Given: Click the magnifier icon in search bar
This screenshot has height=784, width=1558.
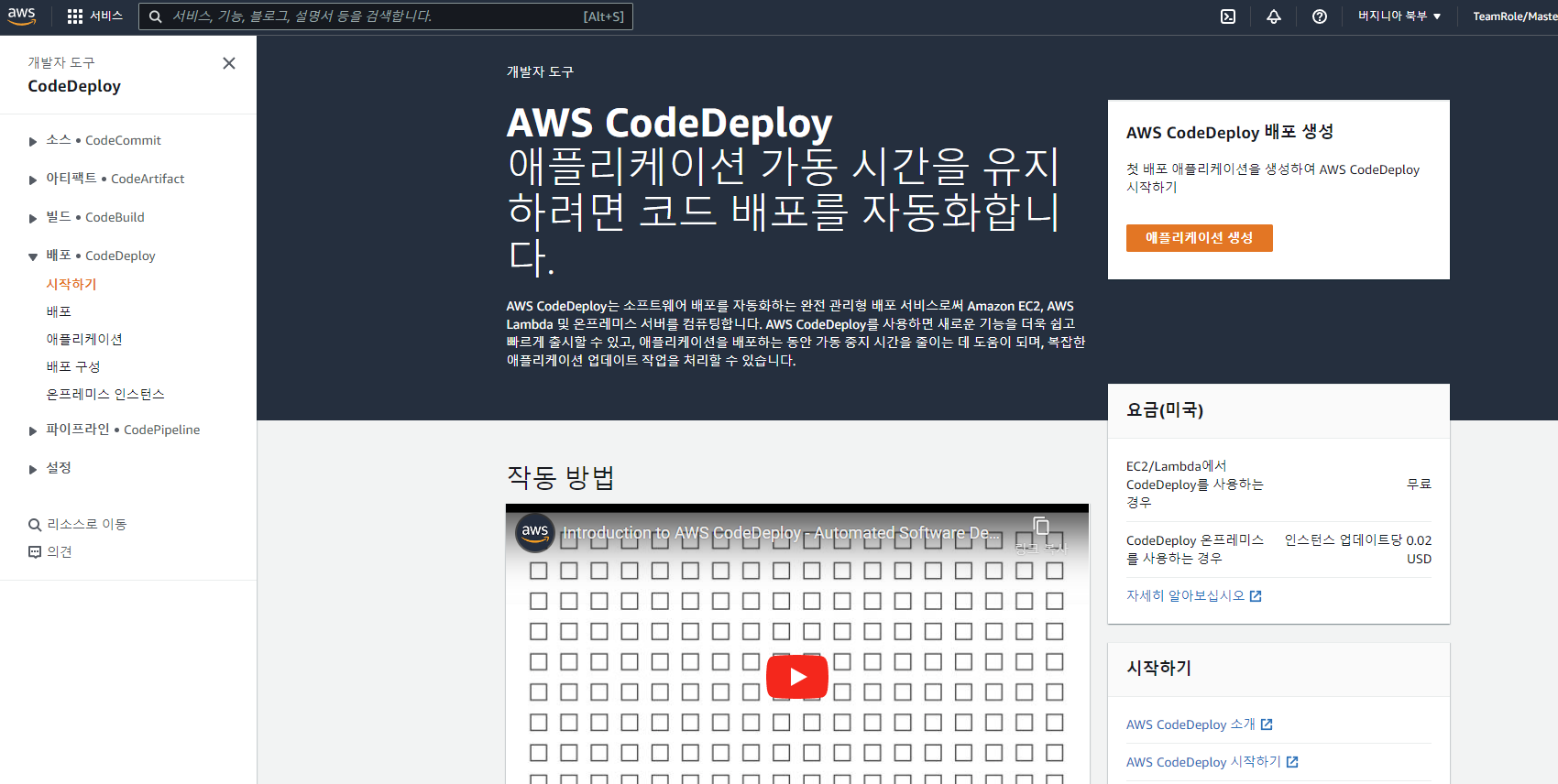Looking at the screenshot, I should [156, 16].
